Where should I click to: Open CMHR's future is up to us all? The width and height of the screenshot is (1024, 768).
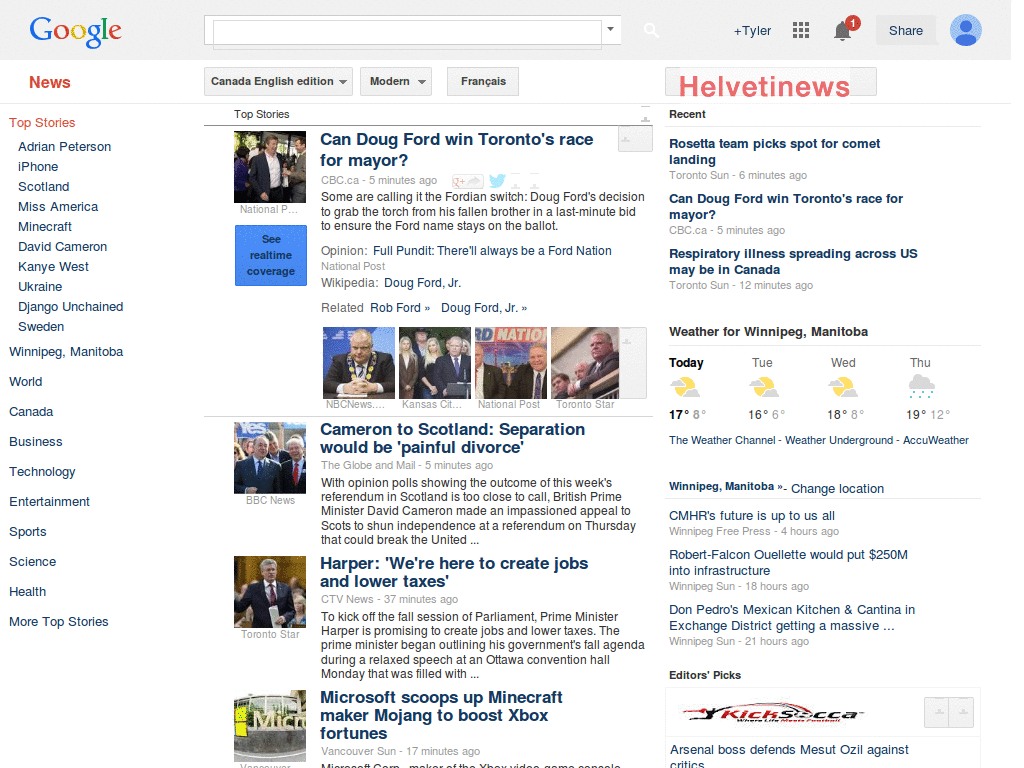click(x=752, y=516)
